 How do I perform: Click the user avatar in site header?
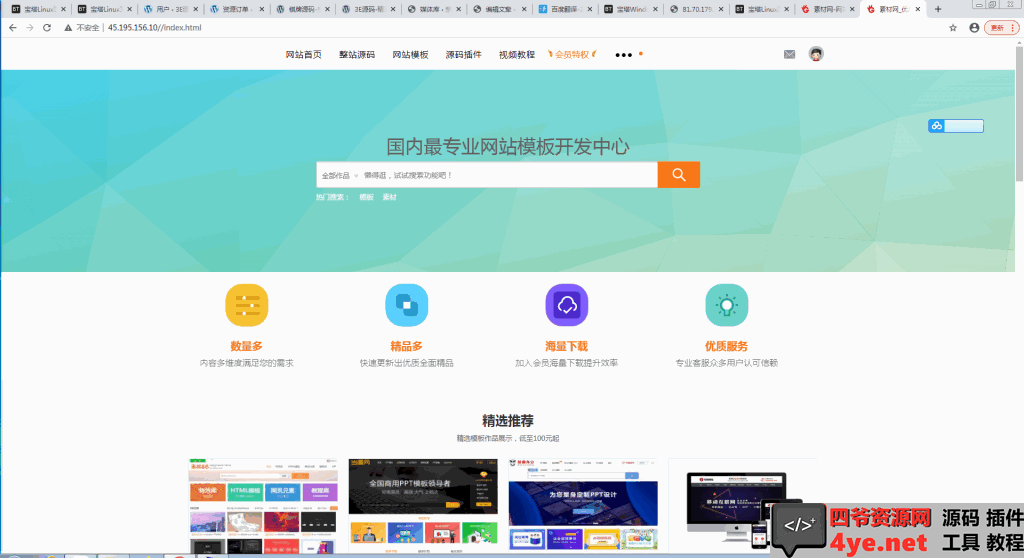pos(816,54)
